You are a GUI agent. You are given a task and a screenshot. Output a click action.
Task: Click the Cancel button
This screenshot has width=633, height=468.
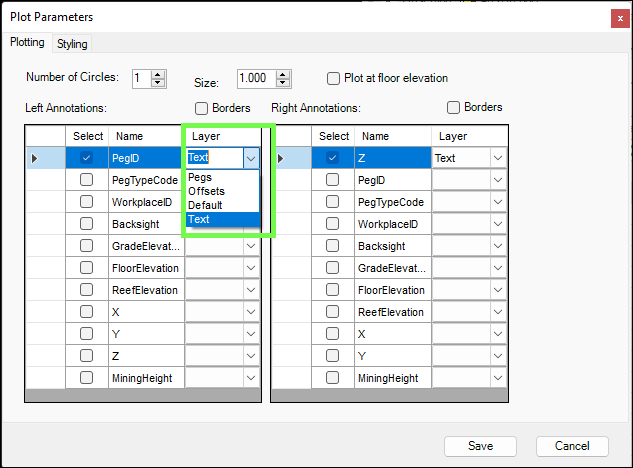(572, 446)
